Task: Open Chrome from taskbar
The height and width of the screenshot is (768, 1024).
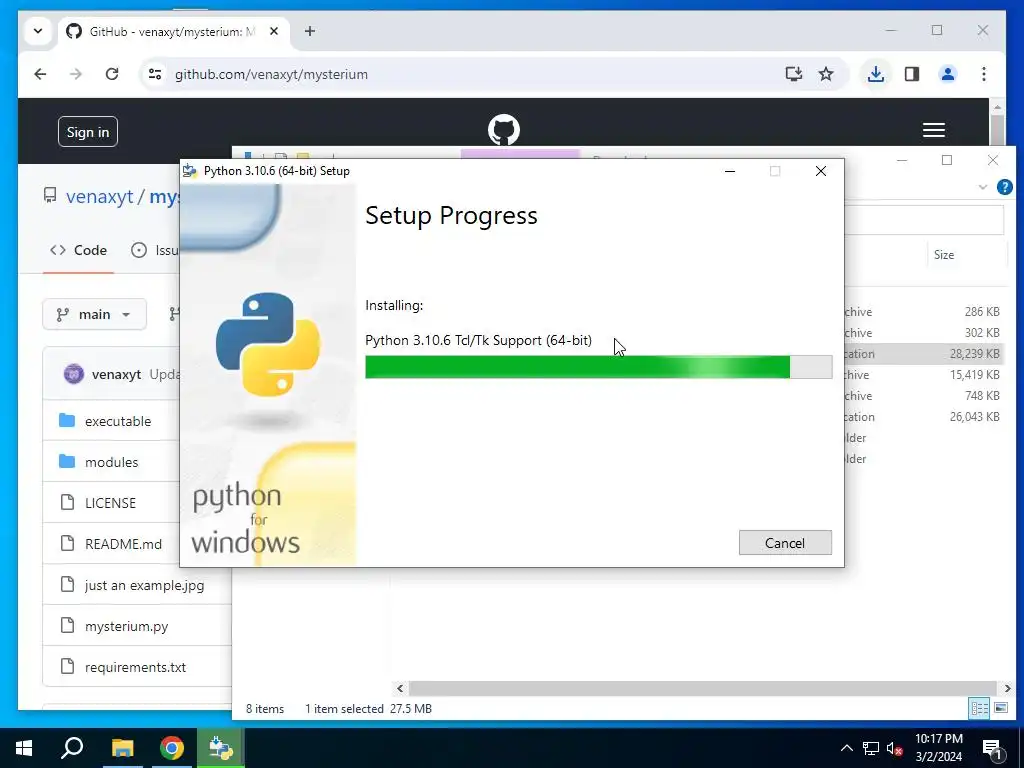Action: tap(172, 748)
